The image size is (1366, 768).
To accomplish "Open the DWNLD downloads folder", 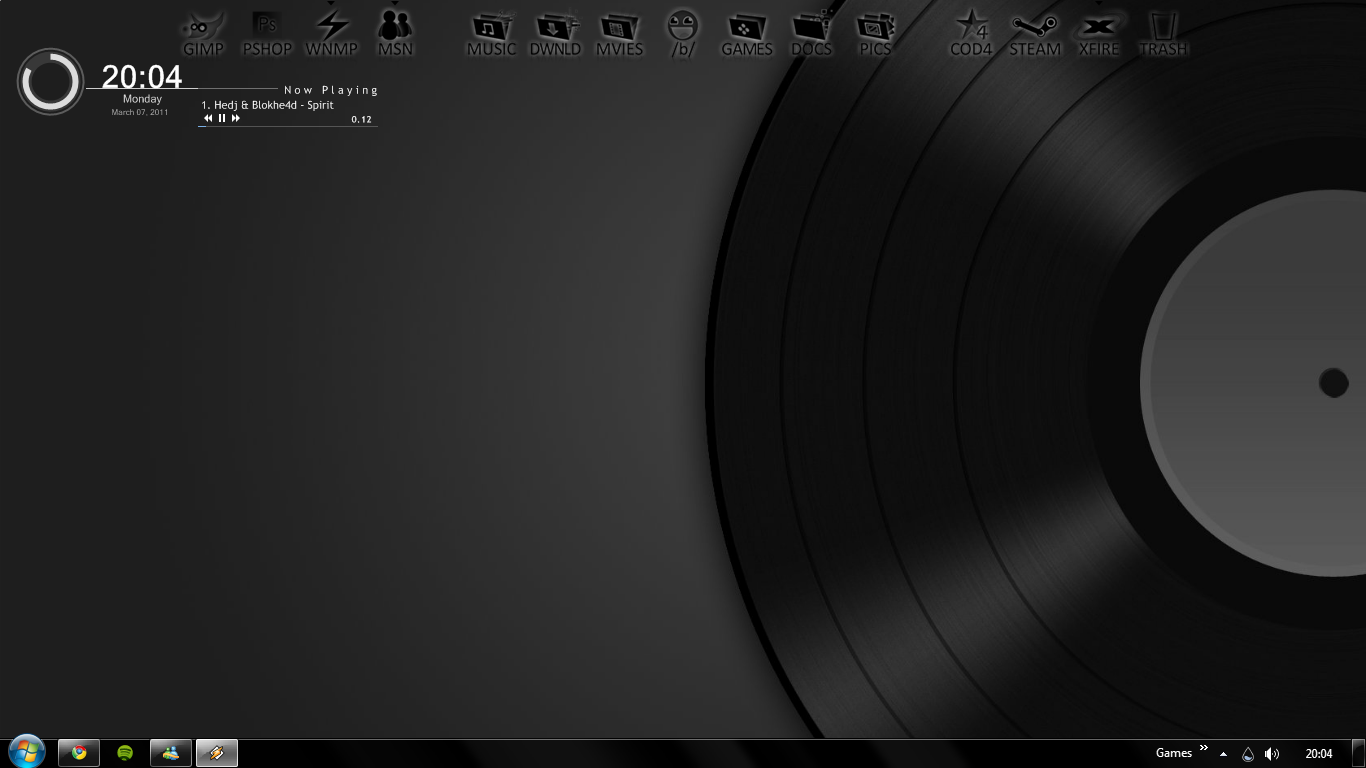I will (x=555, y=33).
